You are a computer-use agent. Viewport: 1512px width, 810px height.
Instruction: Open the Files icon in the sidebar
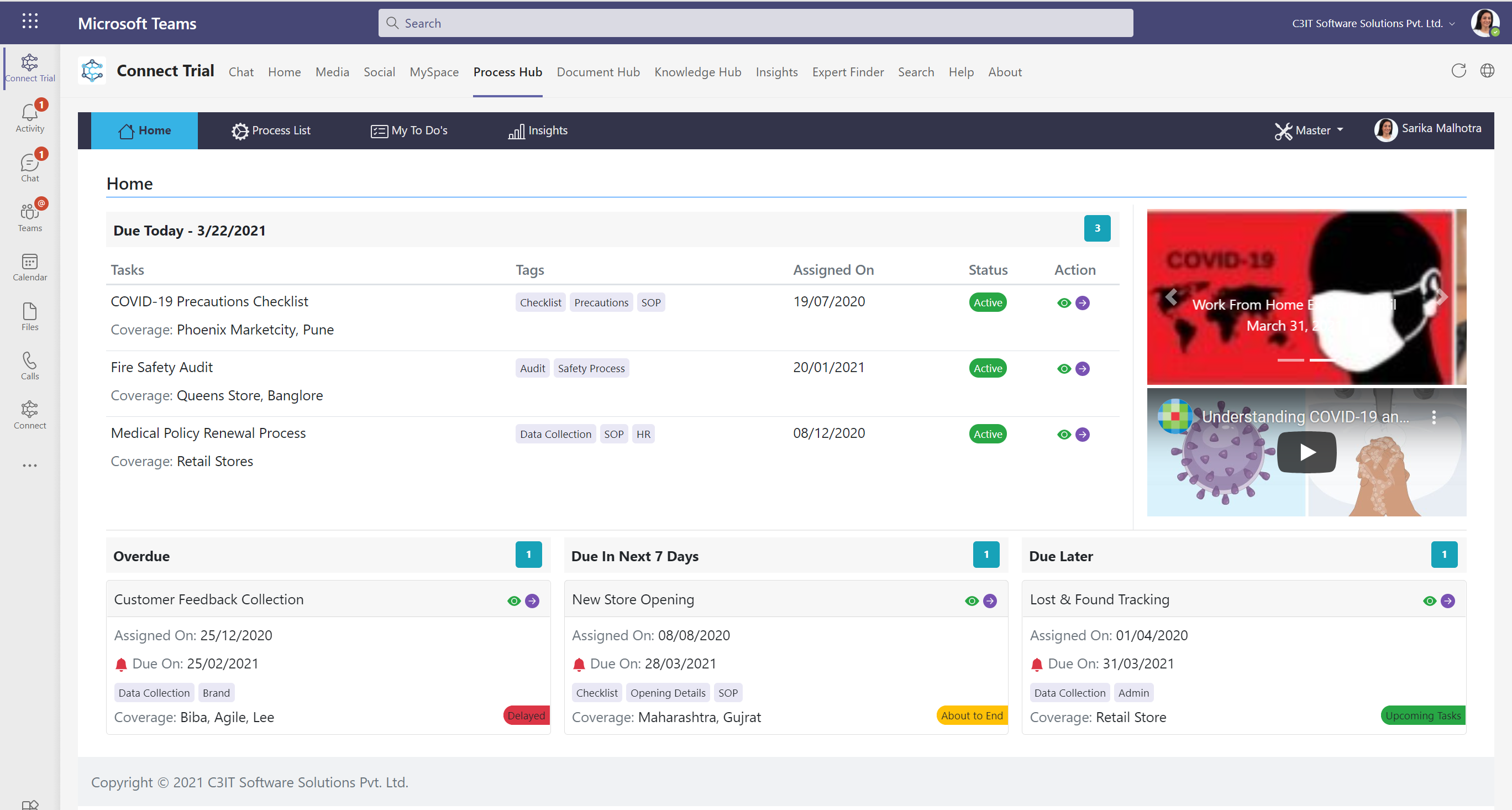[29, 317]
